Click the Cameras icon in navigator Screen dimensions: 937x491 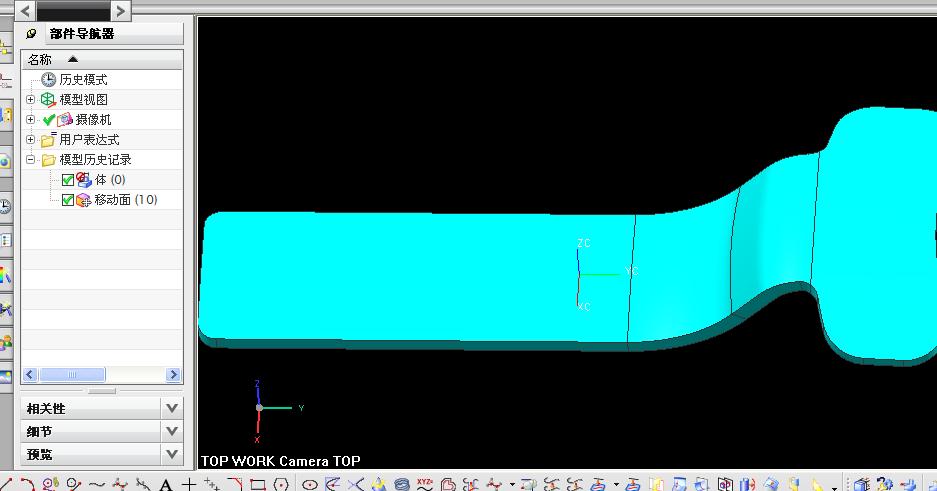[x=65, y=119]
